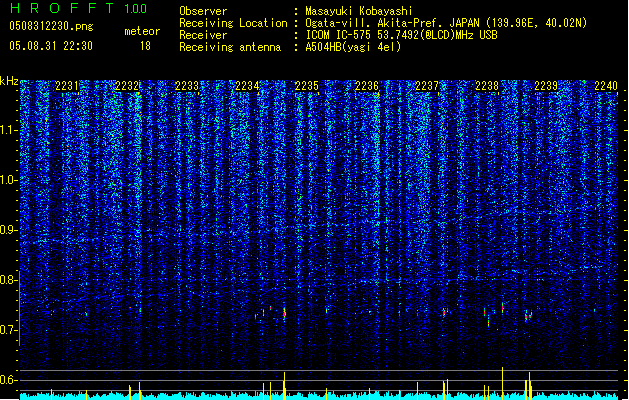
Task: Click the Observer label
Action: (203, 11)
